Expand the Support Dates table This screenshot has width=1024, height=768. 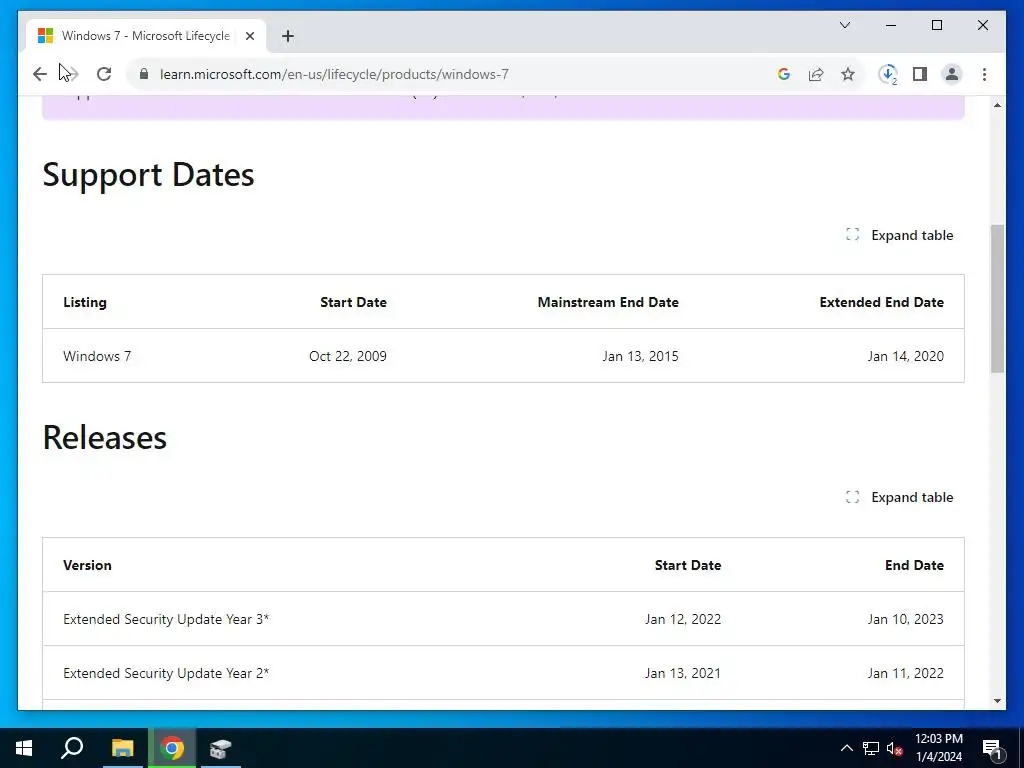coord(899,235)
